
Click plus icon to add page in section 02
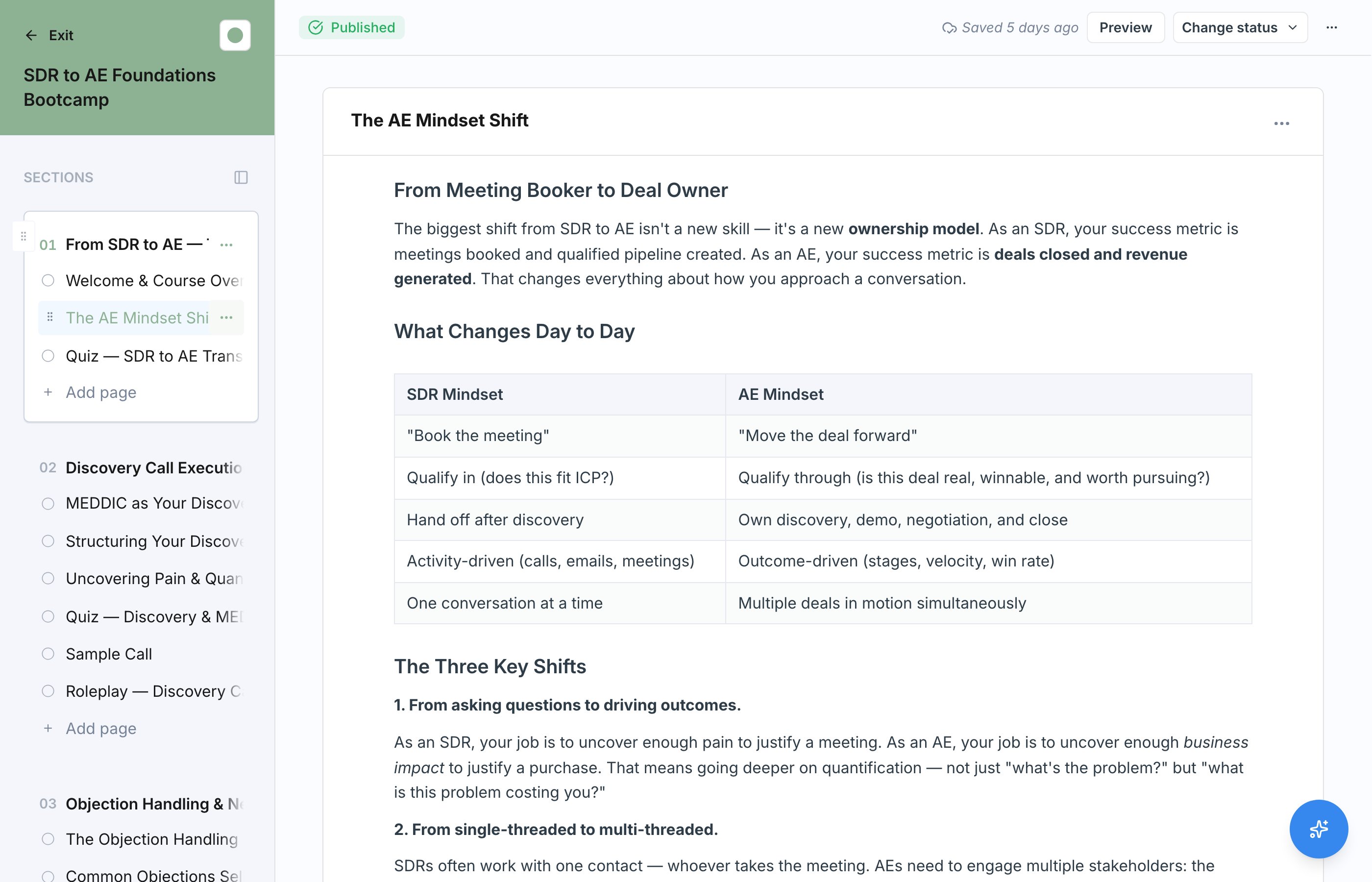(x=48, y=729)
